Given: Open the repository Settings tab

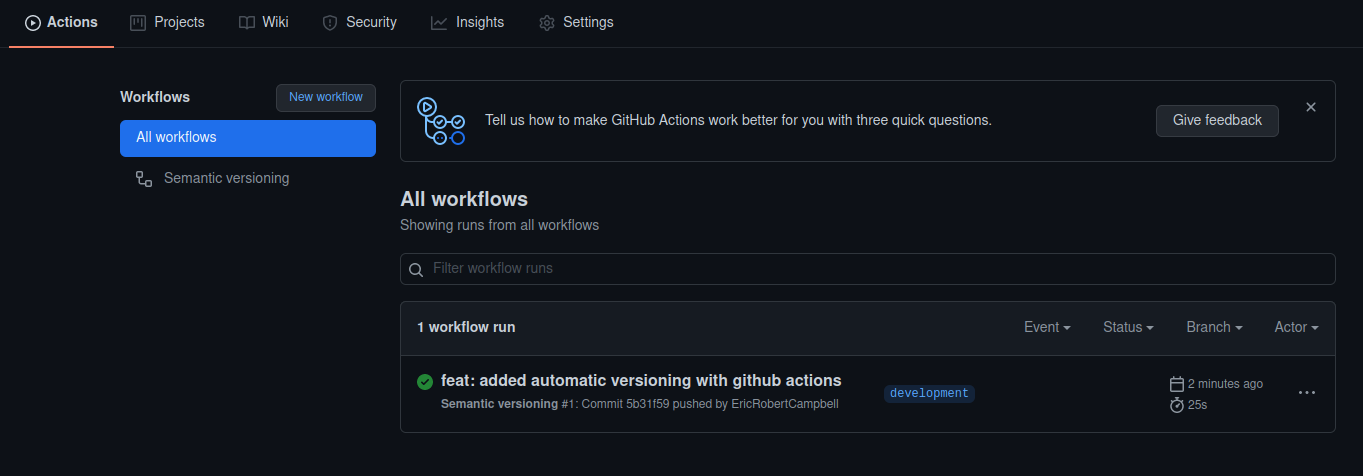Looking at the screenshot, I should [576, 22].
